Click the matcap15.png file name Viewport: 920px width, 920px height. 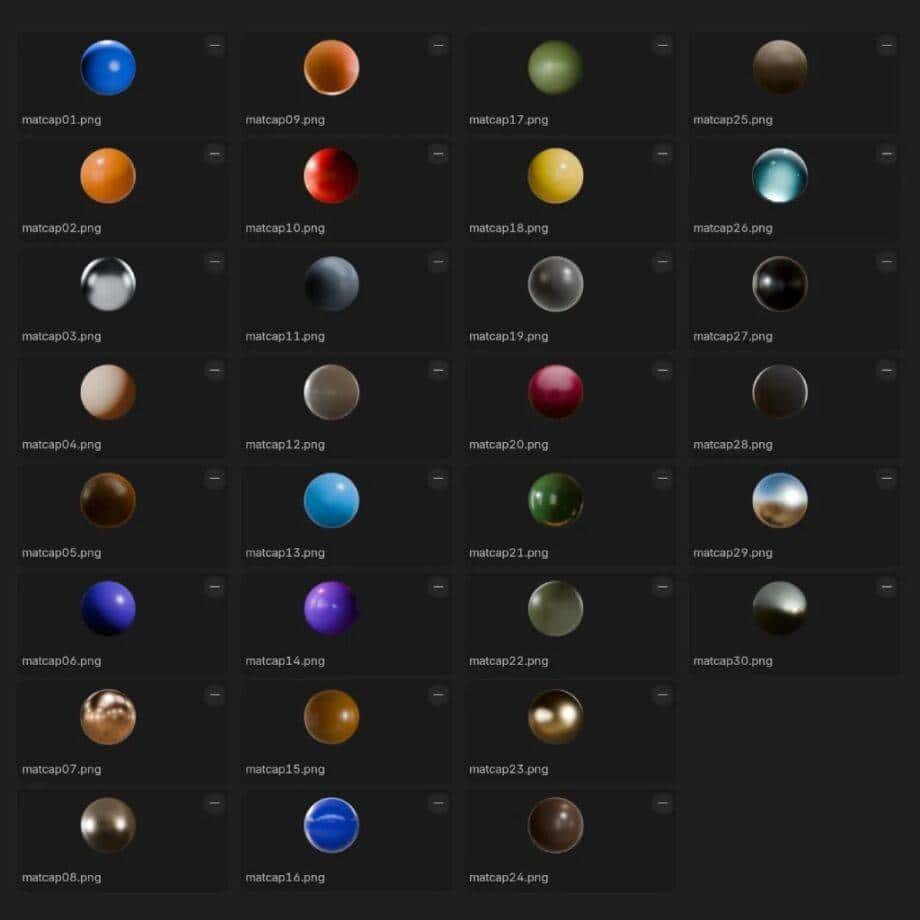click(285, 769)
